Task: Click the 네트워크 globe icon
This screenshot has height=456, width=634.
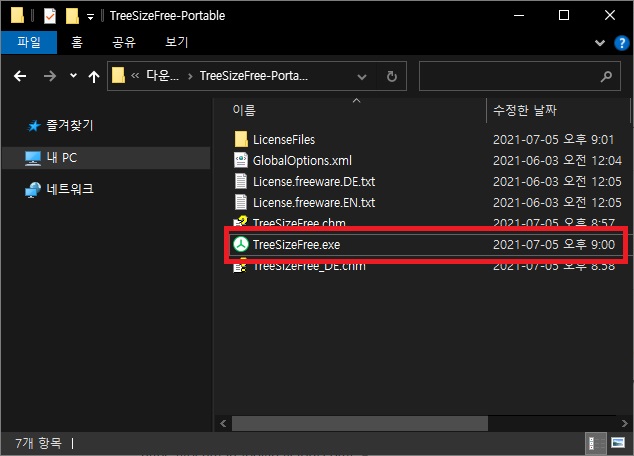Action: [33, 190]
